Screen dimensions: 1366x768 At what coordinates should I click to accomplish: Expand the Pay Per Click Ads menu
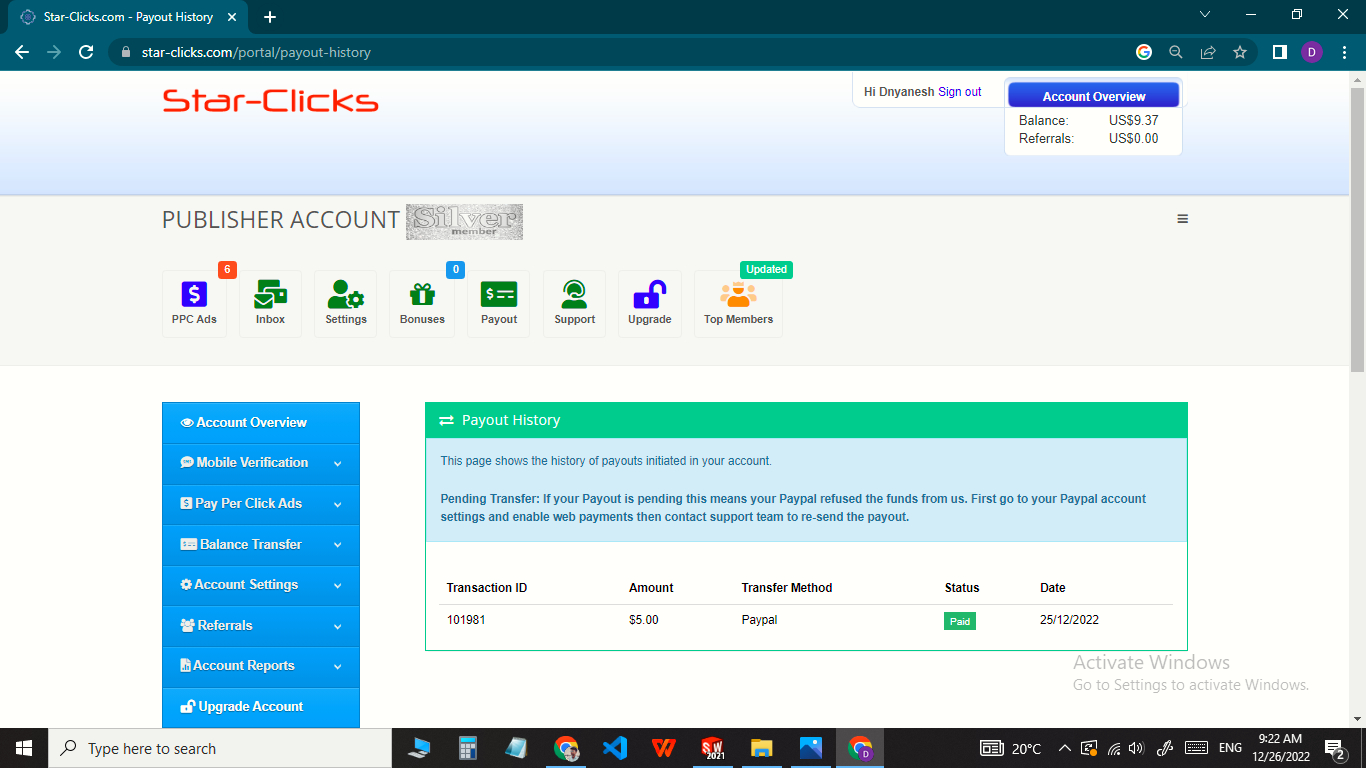[x=260, y=504]
